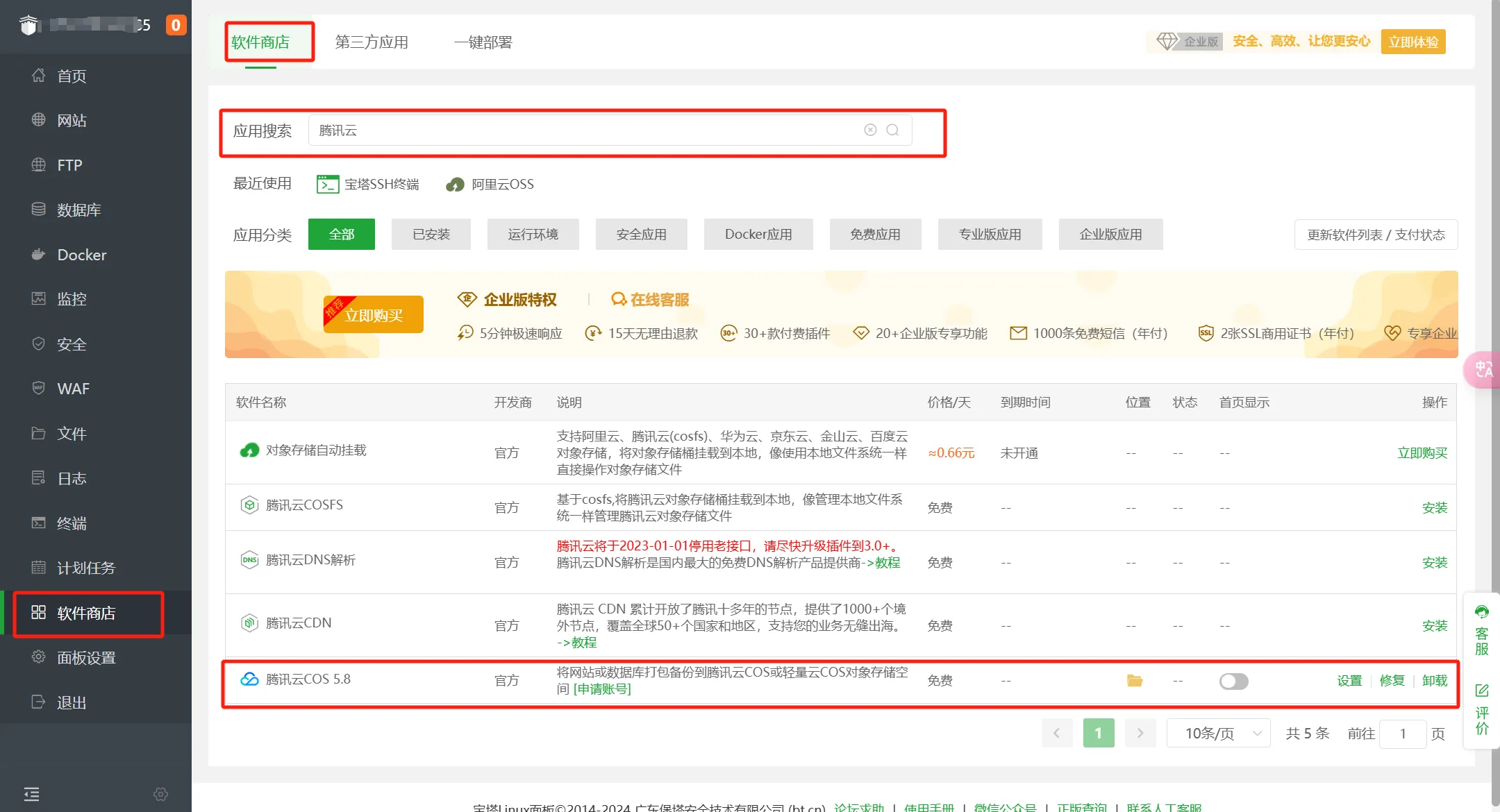The image size is (1500, 812).
Task: Open the 阿里云OSS recent app
Action: [x=490, y=184]
